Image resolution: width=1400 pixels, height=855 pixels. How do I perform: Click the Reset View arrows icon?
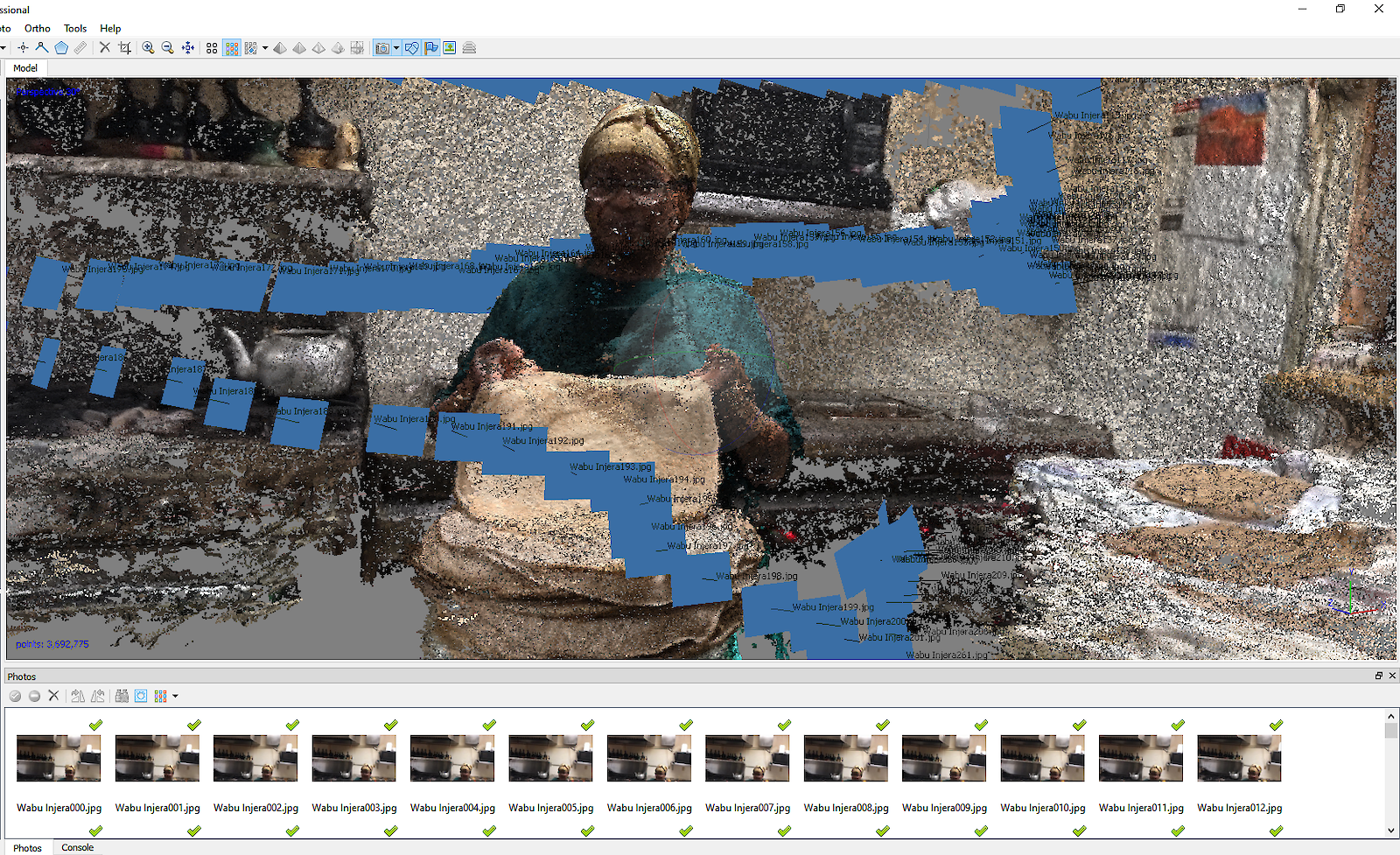point(188,48)
